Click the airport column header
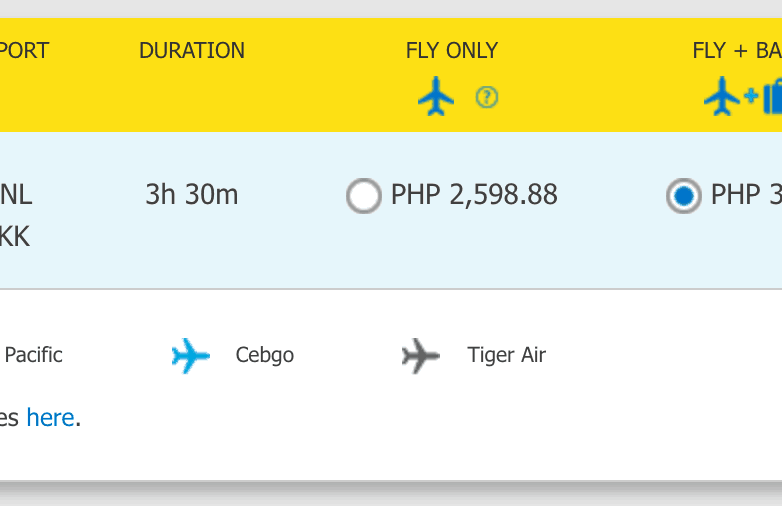This screenshot has height=506, width=782. [x=24, y=50]
